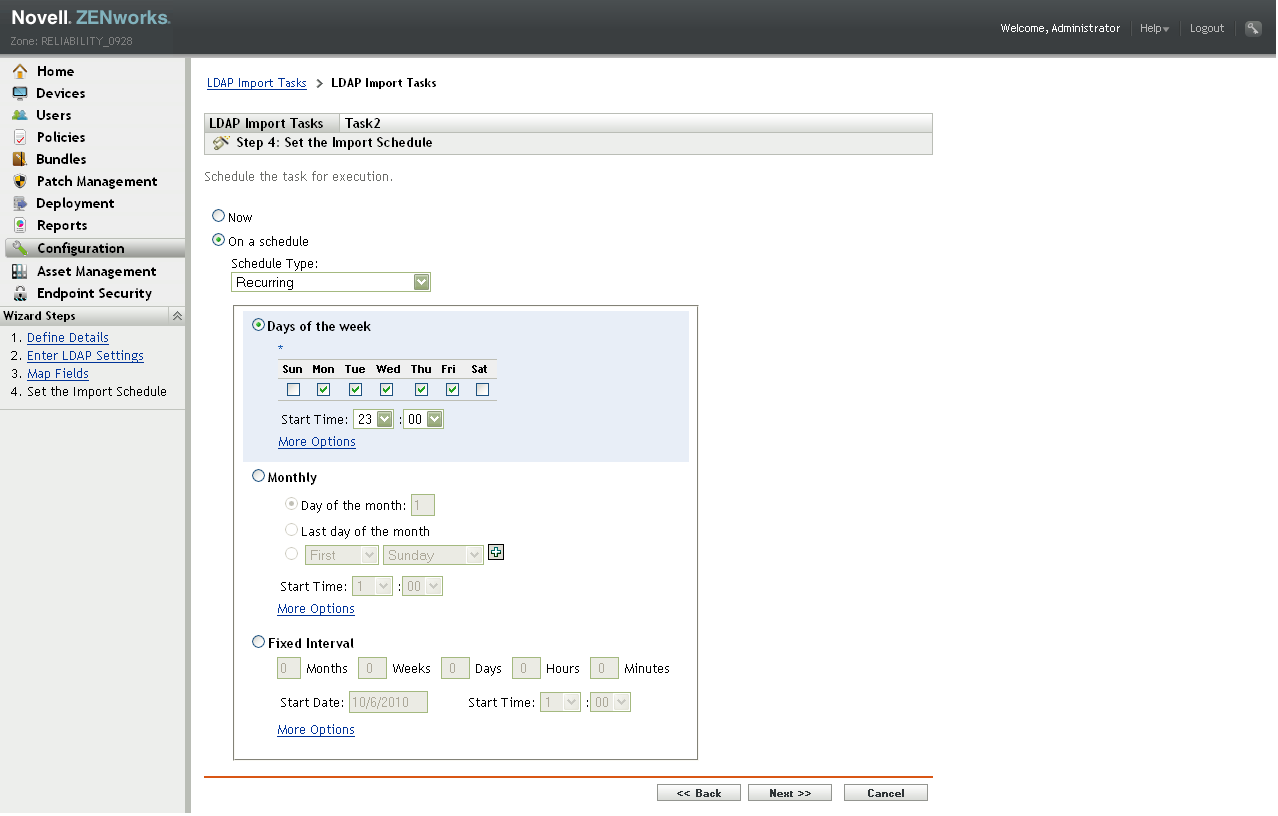The image size is (1278, 816).
Task: Select the Fixed Interval radio button
Action: [258, 641]
